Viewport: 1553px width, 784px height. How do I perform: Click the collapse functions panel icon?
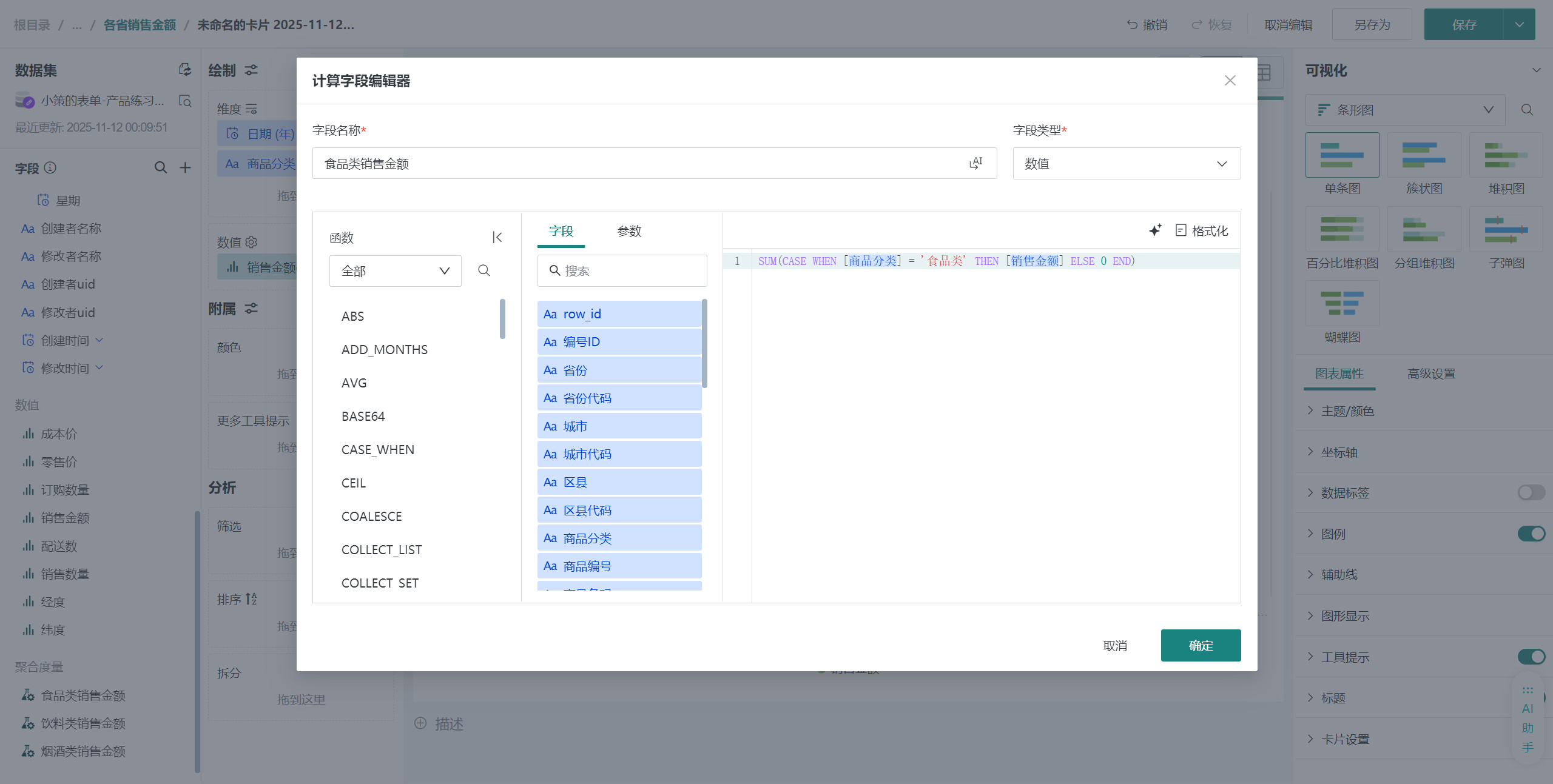tap(497, 237)
